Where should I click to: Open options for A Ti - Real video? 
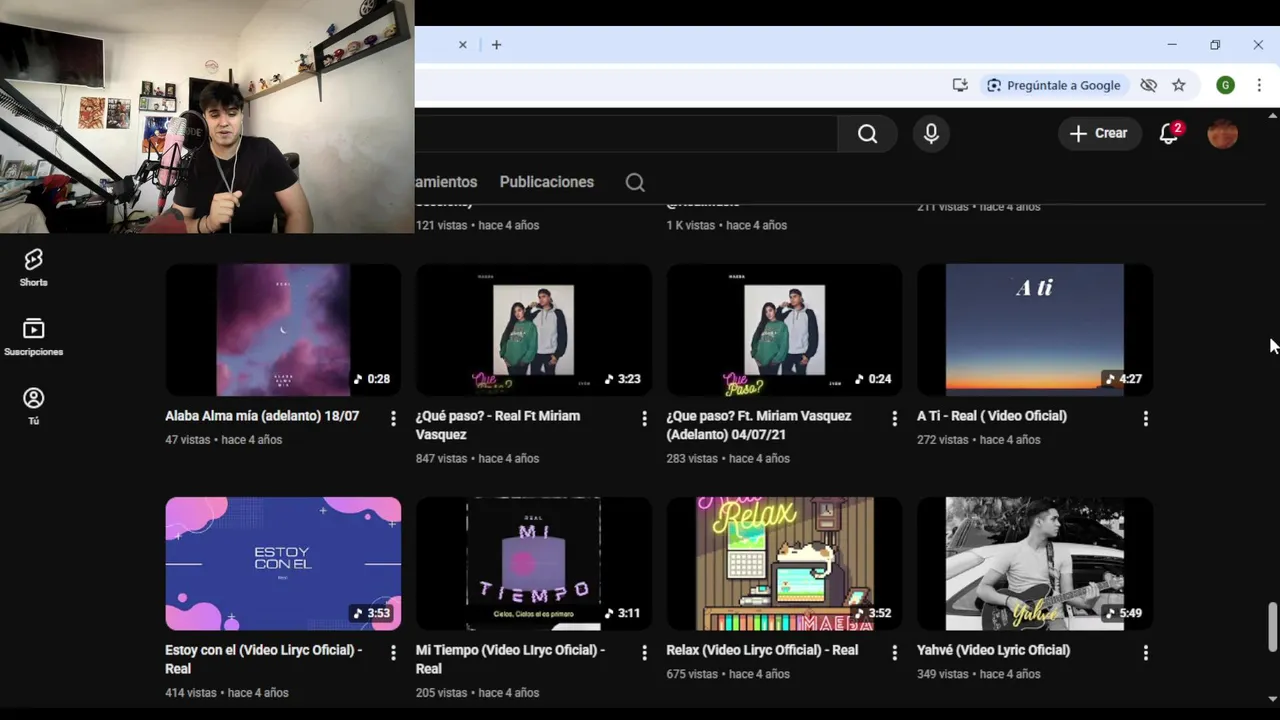(1146, 419)
